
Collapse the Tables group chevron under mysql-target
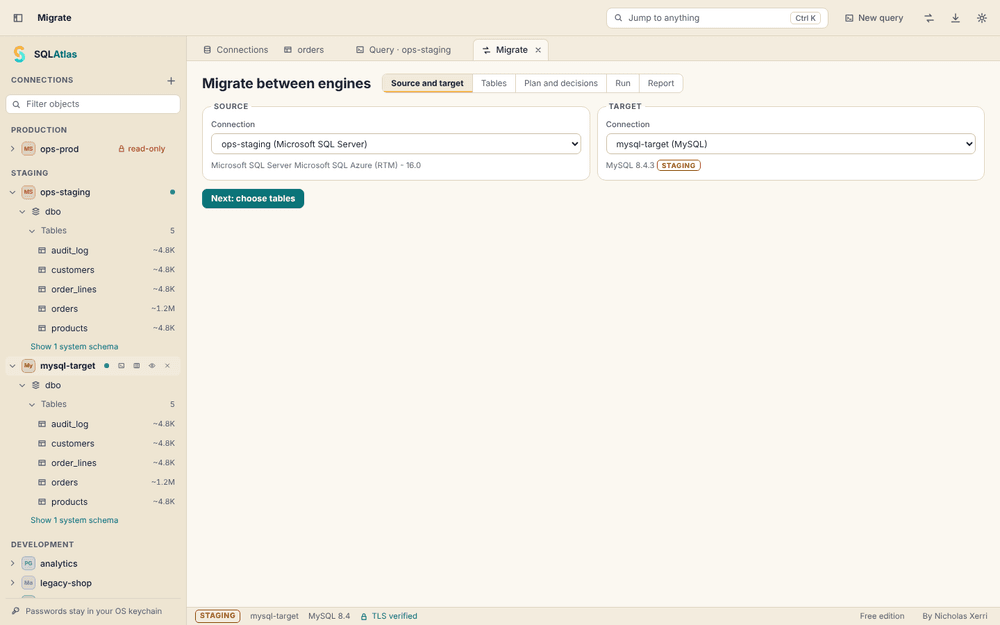tap(32, 404)
